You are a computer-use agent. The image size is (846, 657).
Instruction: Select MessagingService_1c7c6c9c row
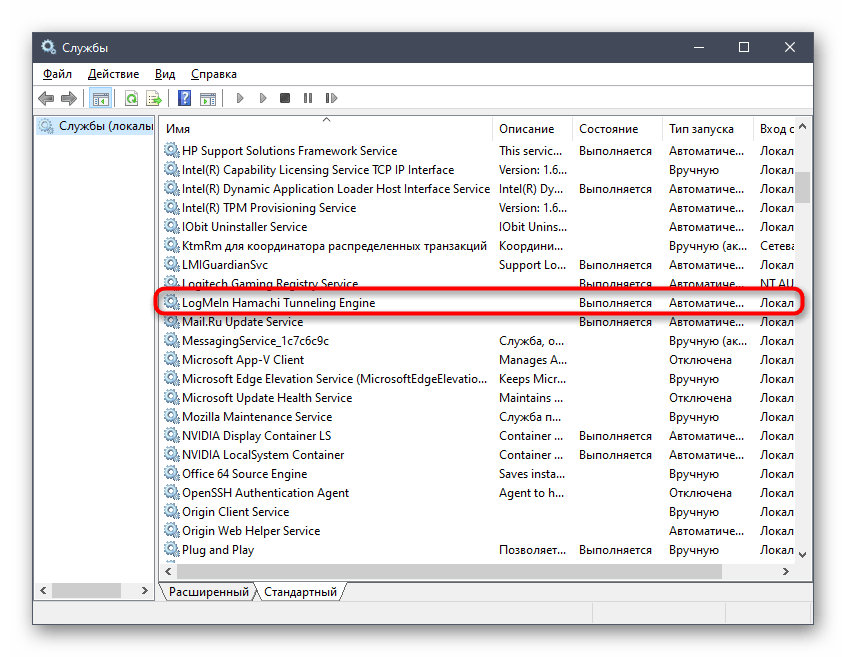pos(478,341)
